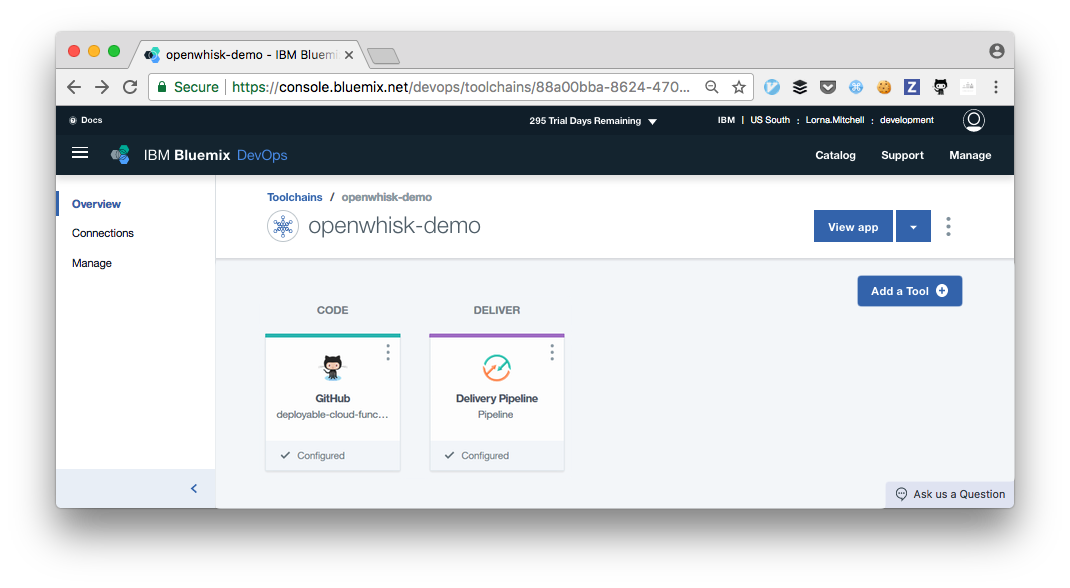Open the account avatar icon top right

pos(973,120)
